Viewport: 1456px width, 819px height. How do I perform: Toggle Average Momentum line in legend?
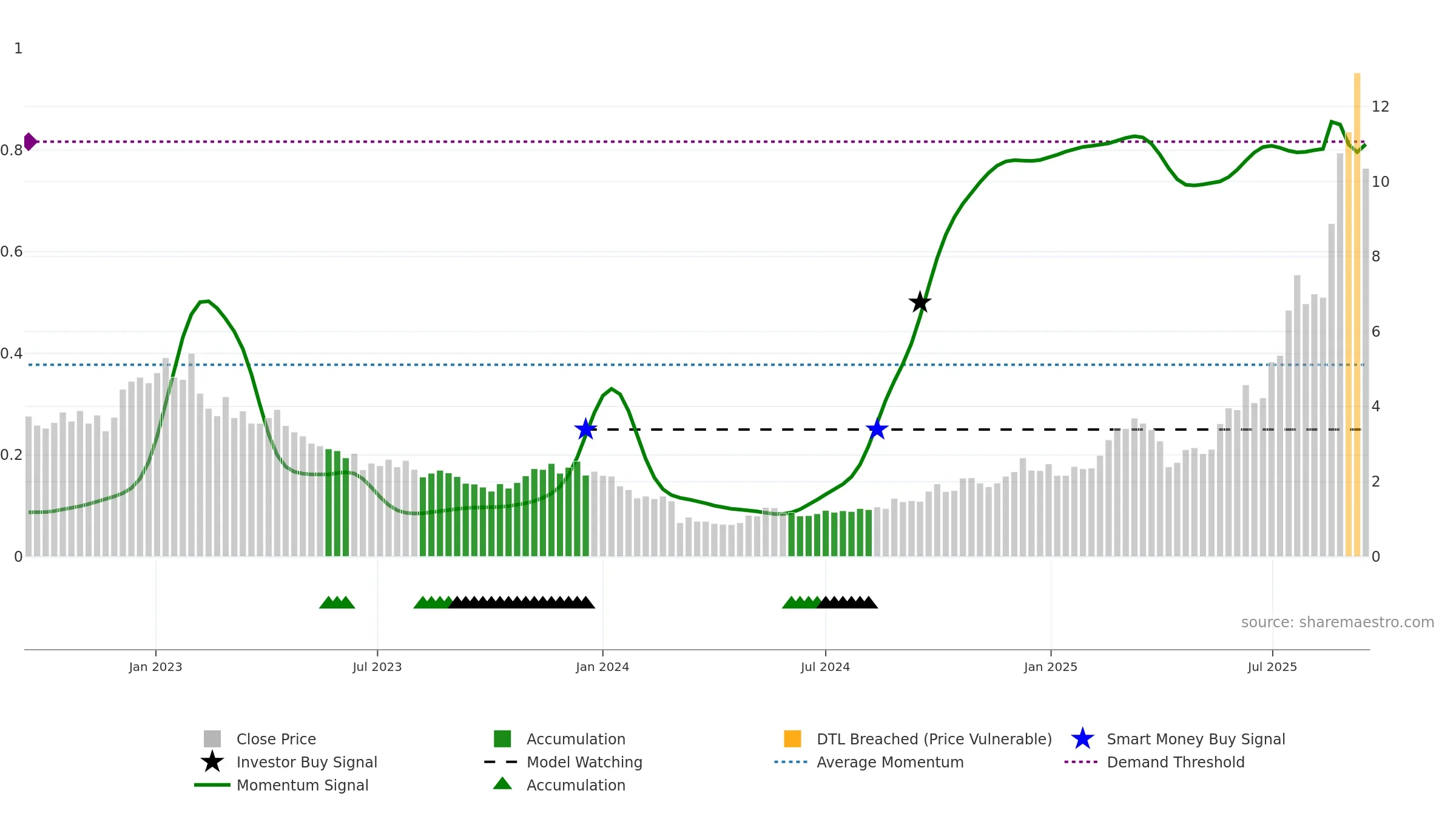[890, 762]
